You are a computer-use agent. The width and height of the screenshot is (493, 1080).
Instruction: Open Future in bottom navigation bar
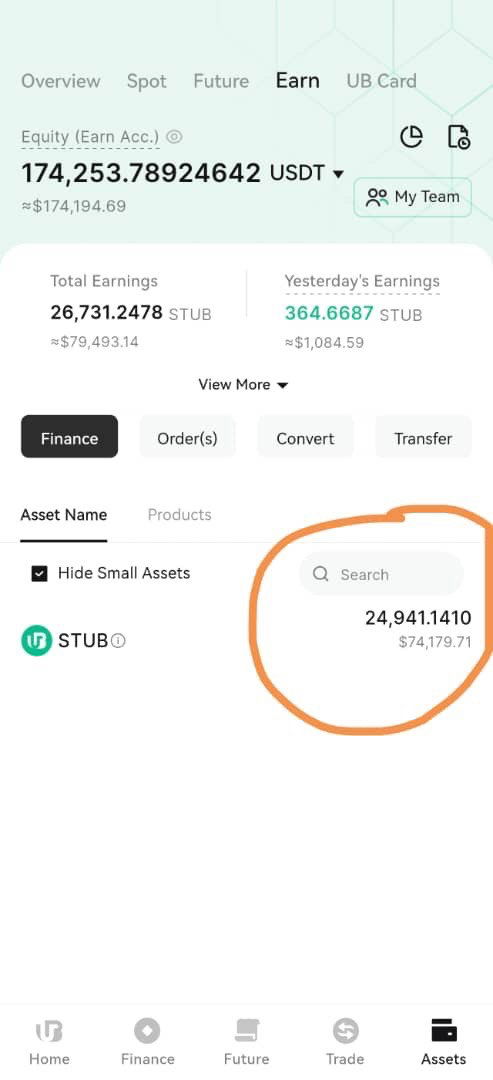click(x=246, y=1042)
